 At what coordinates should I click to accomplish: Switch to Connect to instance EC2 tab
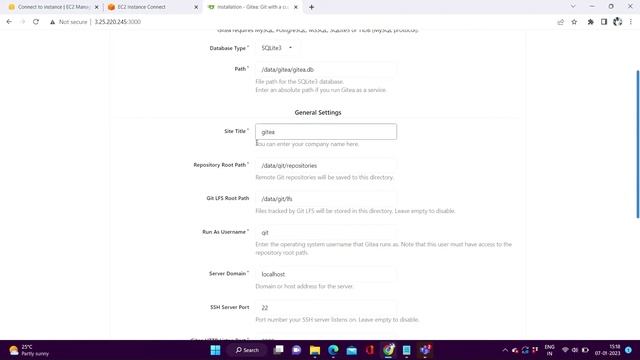(x=53, y=7)
